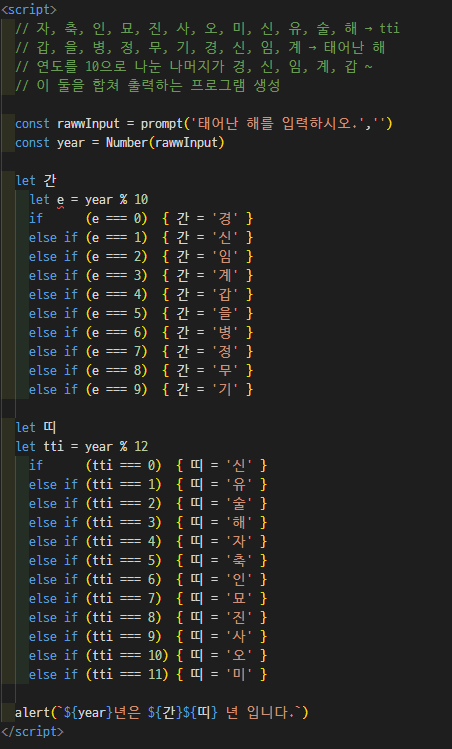Viewport: 452px width, 749px height.
Task: Click the line assigning 띠 = '술'
Action: [x=148, y=503]
